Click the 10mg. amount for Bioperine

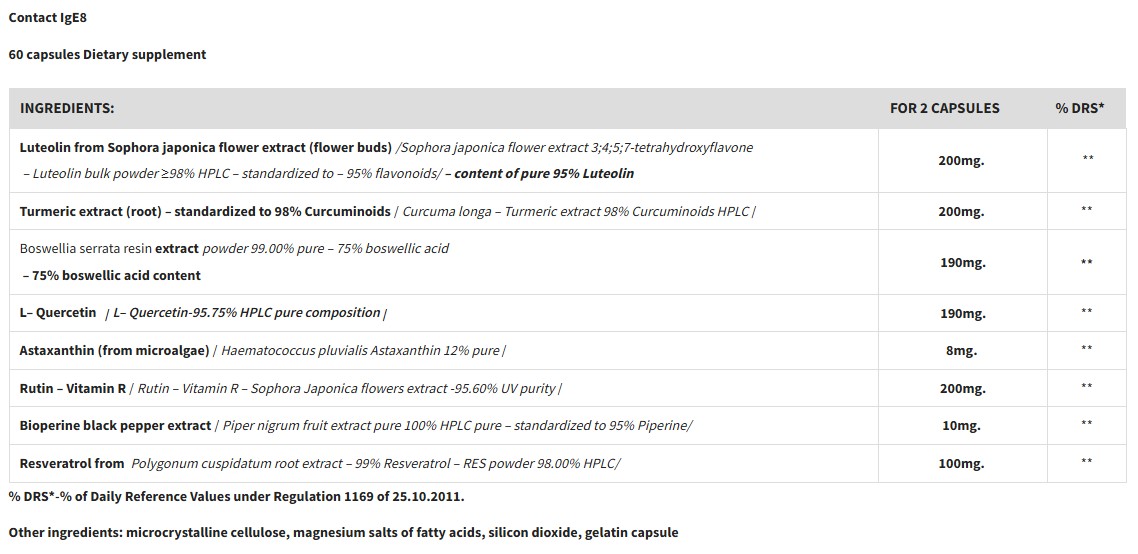(961, 426)
